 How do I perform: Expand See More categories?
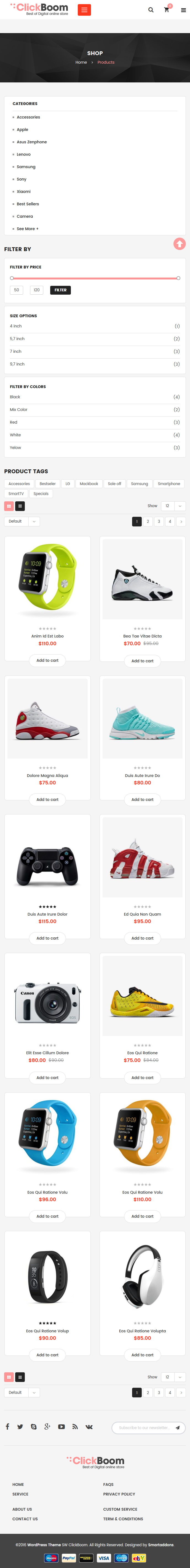[x=27, y=229]
